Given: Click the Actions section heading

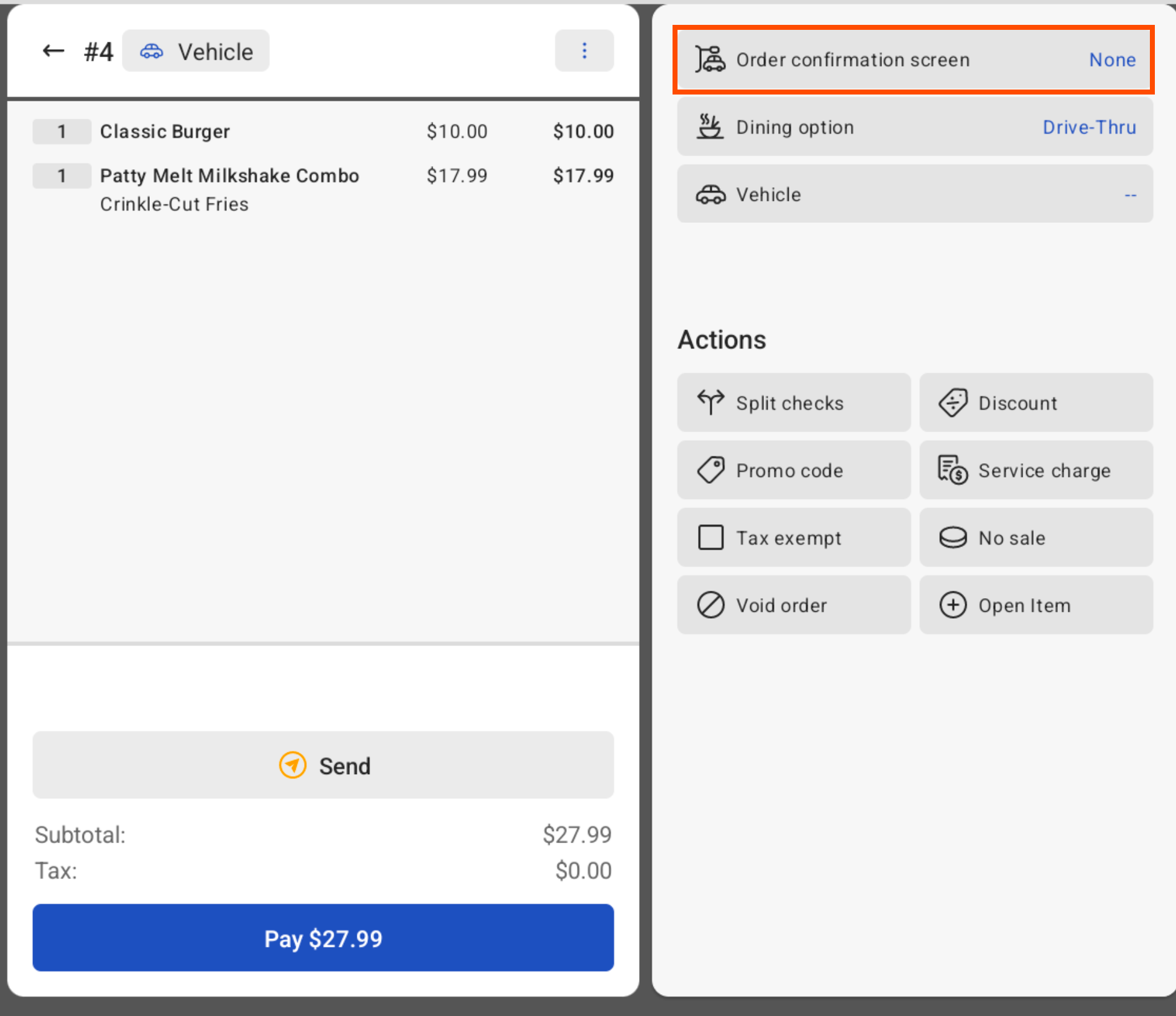Looking at the screenshot, I should pos(722,340).
